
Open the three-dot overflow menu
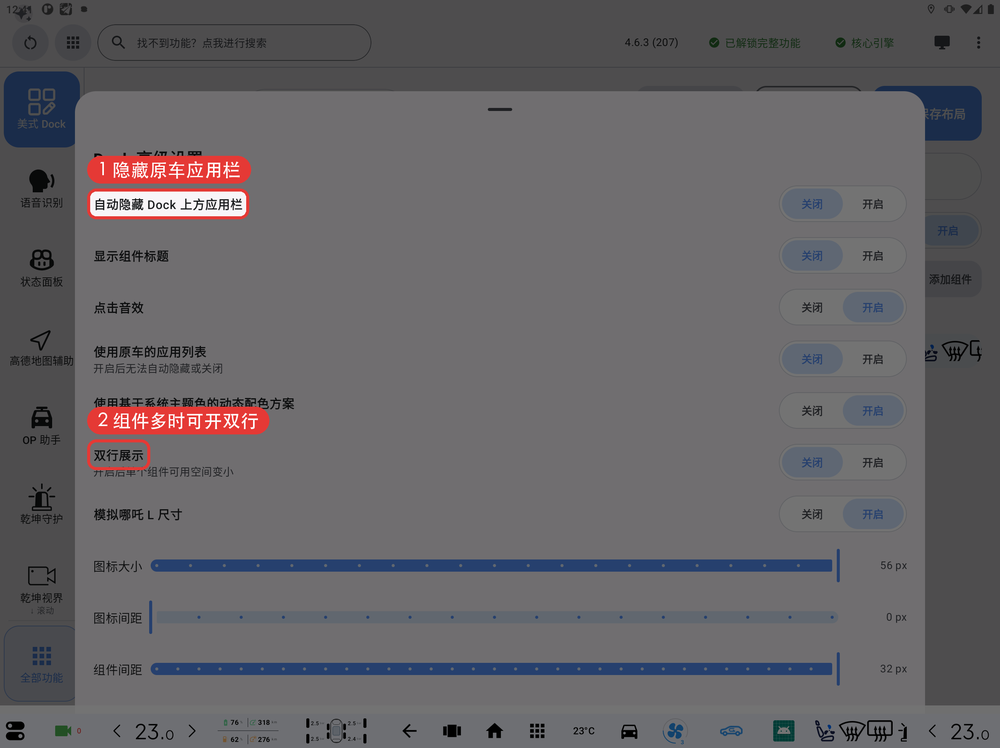point(978,43)
